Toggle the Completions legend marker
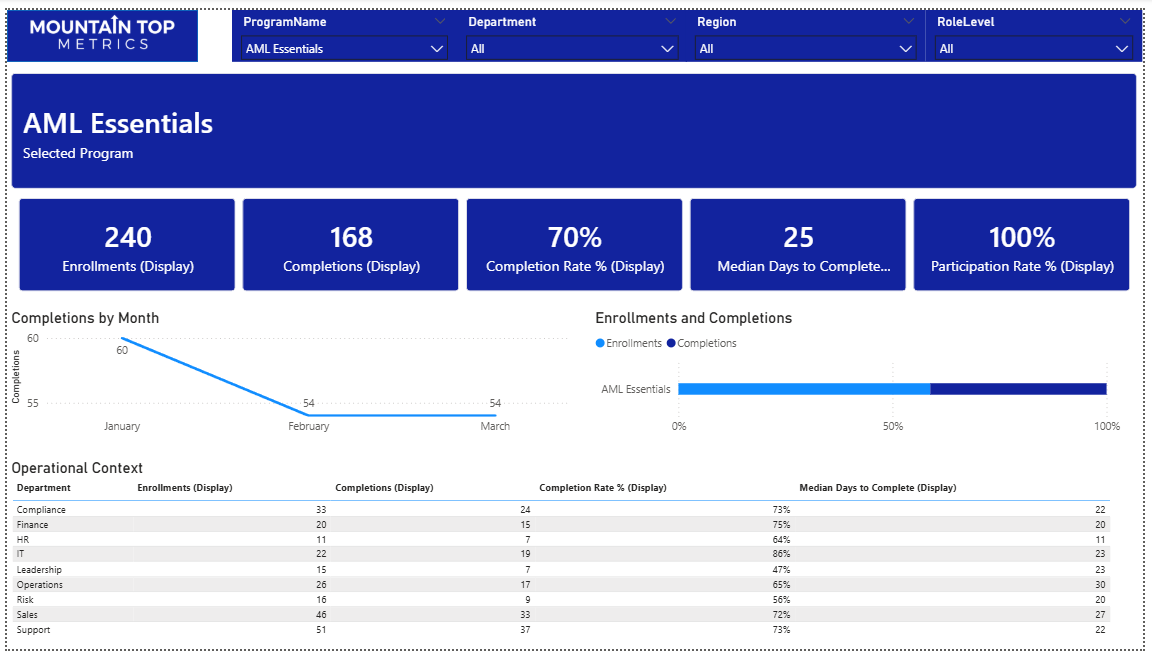 [671, 344]
